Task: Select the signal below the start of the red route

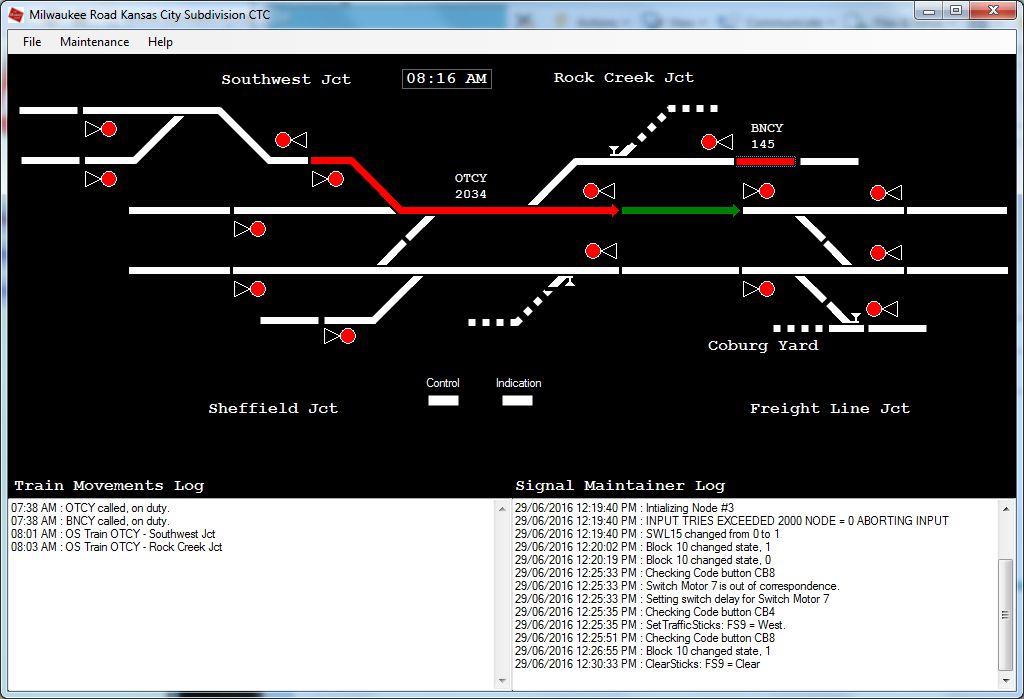Action: tap(328, 179)
